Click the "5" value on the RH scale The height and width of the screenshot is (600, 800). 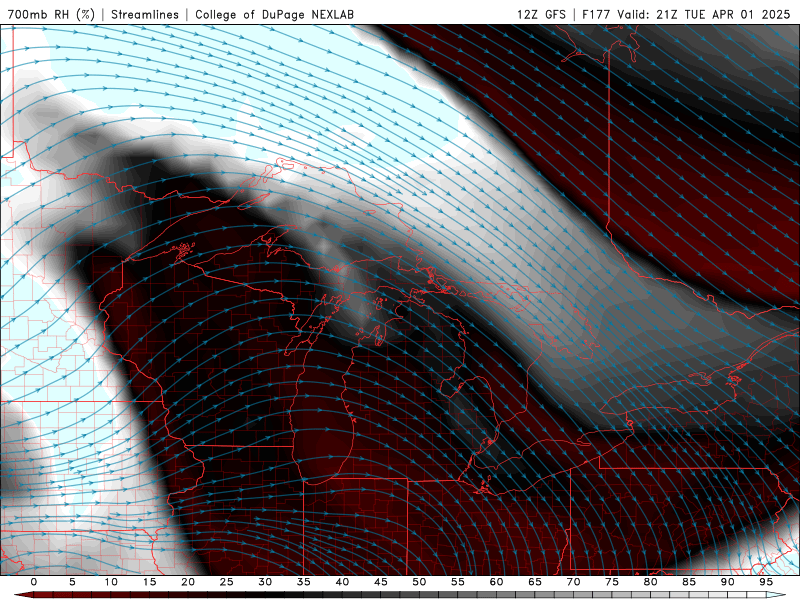coord(72,582)
